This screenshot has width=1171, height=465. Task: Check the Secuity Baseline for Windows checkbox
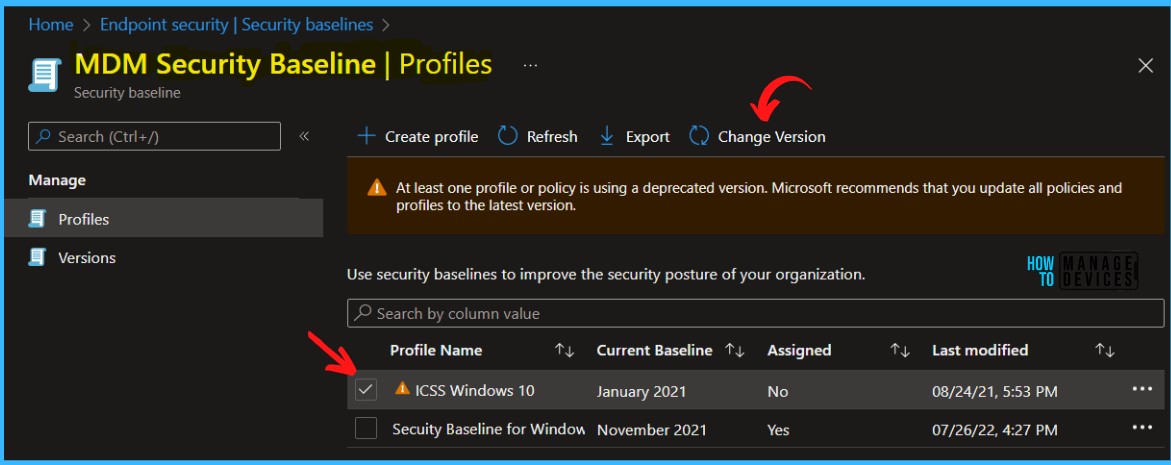pos(366,428)
